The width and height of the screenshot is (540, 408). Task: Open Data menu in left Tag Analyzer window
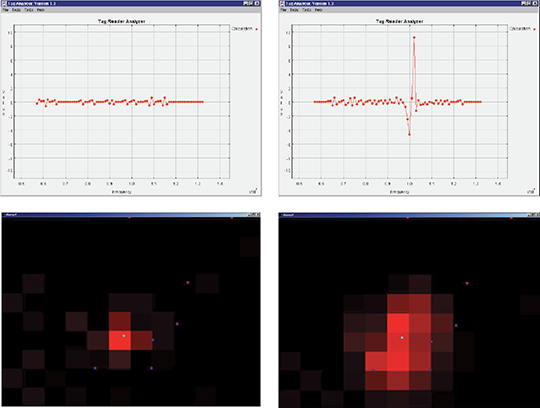tap(16, 10)
